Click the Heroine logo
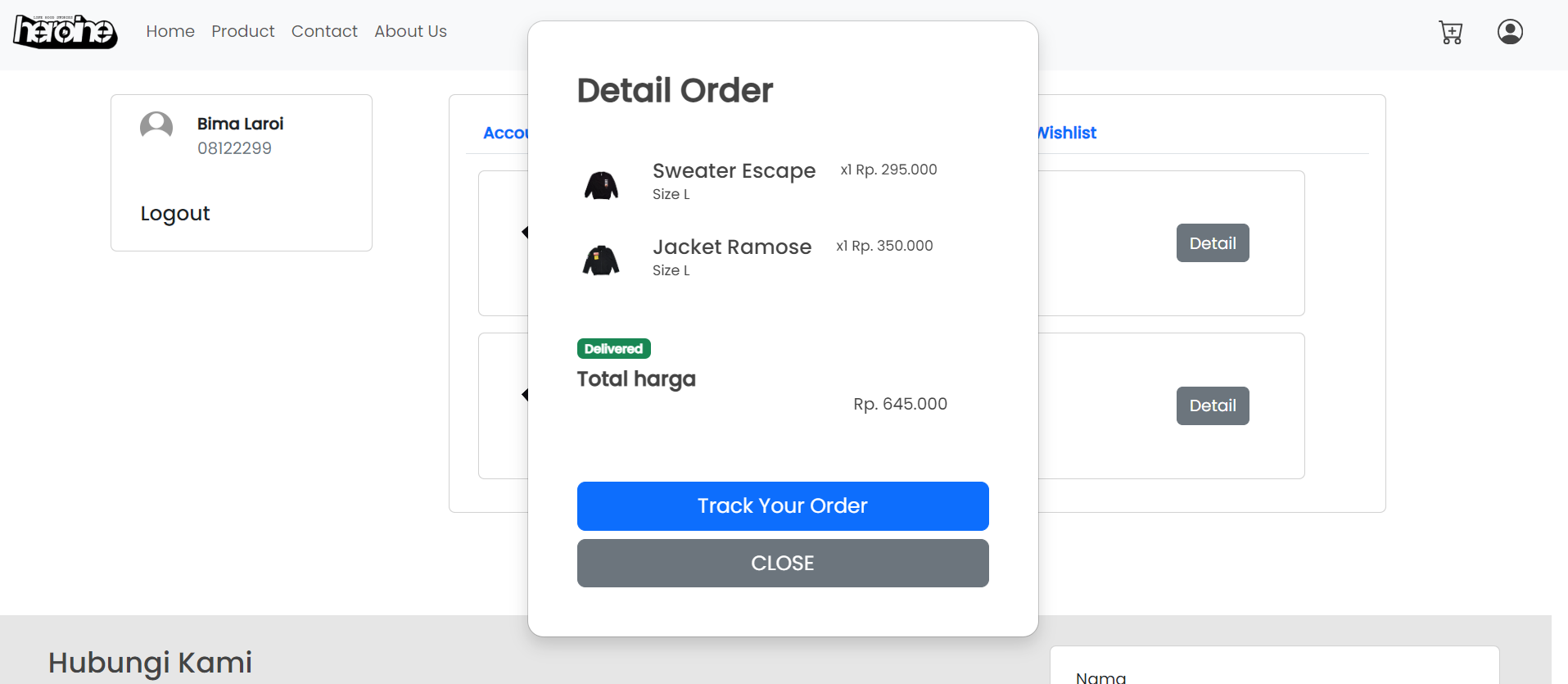The image size is (1568, 684). click(66, 32)
